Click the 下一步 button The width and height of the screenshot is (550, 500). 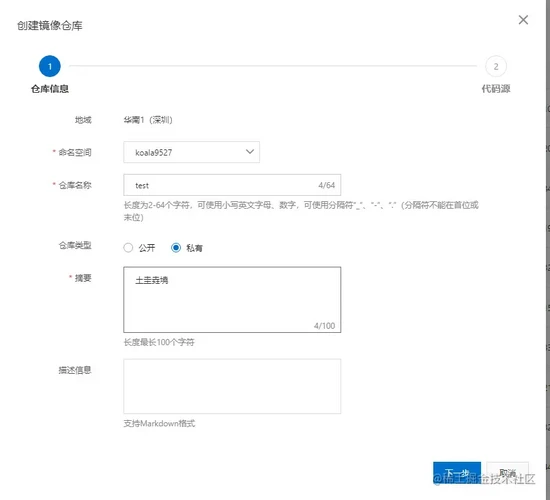[x=457, y=473]
